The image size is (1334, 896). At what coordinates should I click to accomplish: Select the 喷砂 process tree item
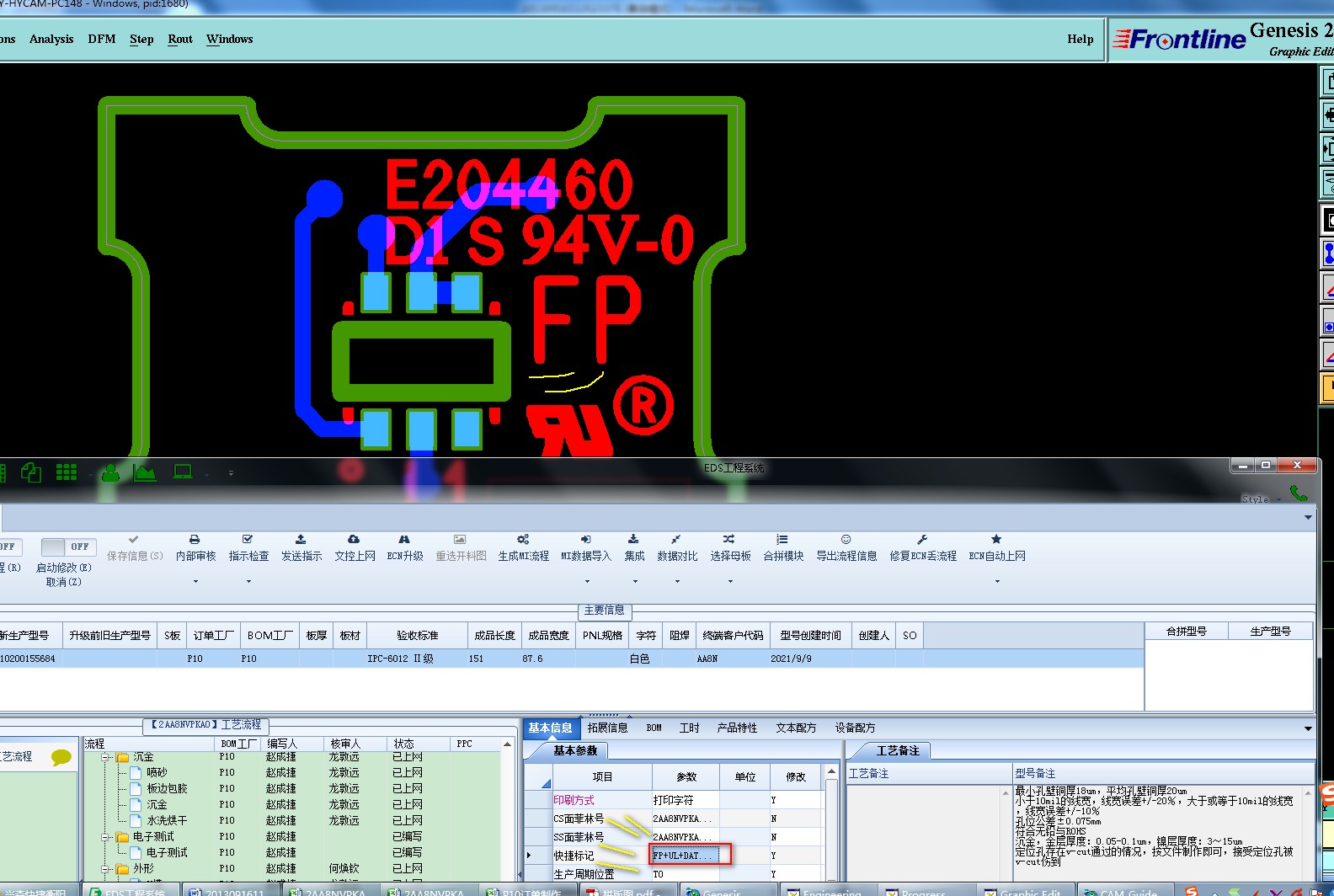pos(157,772)
